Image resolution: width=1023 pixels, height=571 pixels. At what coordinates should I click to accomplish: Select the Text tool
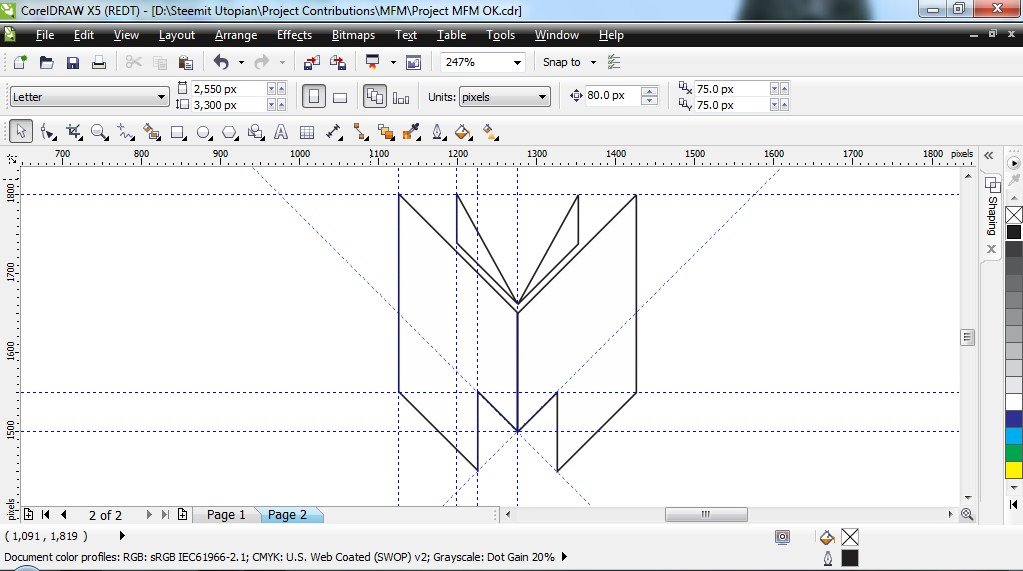[282, 132]
